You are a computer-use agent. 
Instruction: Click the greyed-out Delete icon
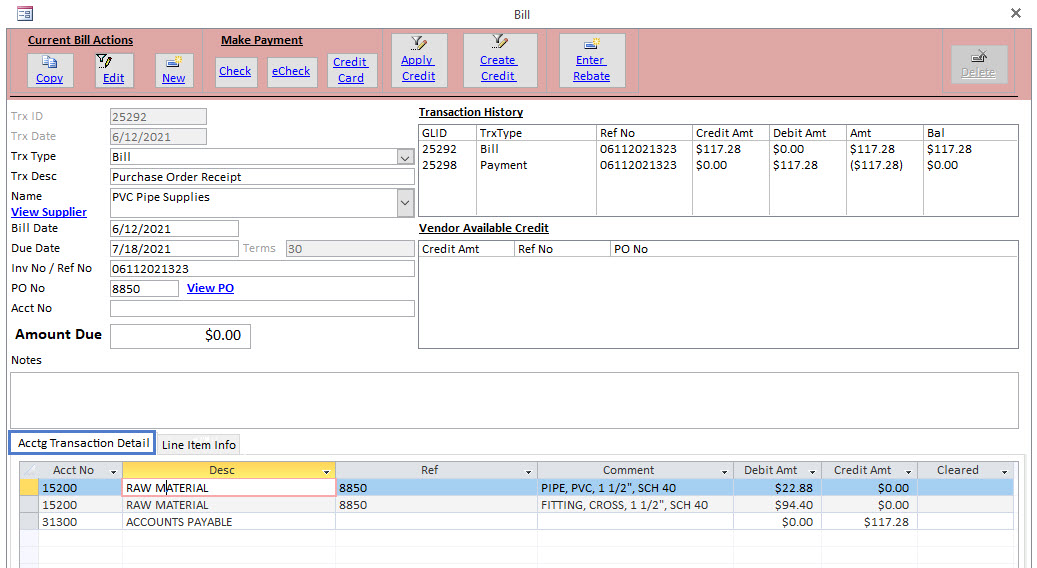click(x=979, y=56)
